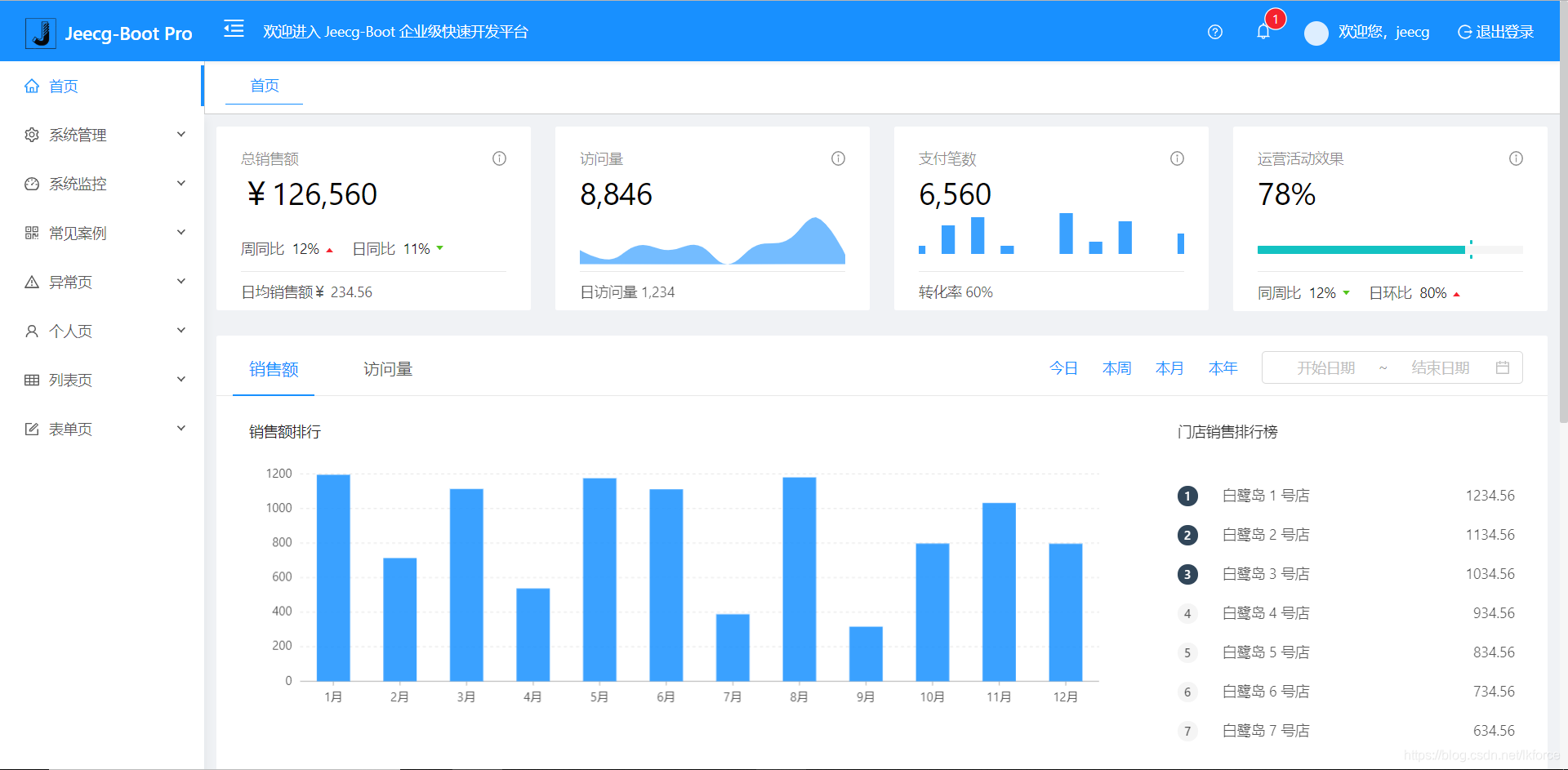Click the gear icon beside 系统管理
Image resolution: width=1568 pixels, height=770 pixels.
[32, 135]
